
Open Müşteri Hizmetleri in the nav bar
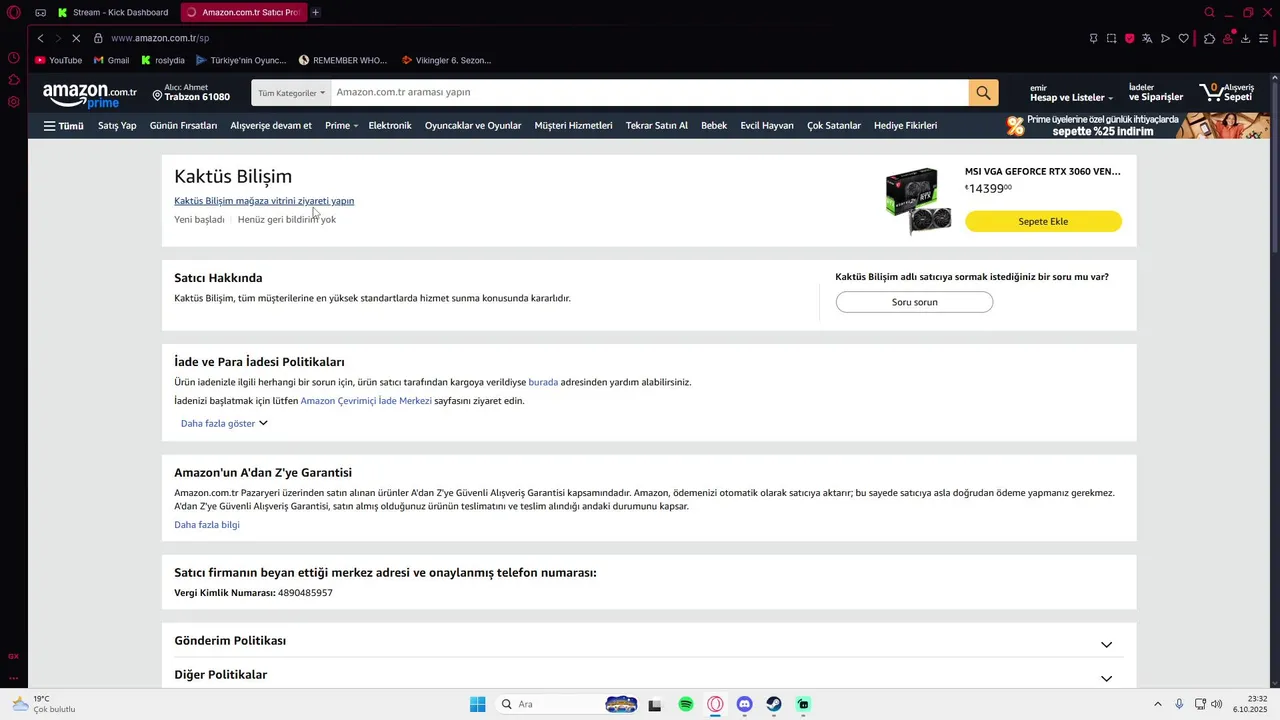click(x=573, y=126)
